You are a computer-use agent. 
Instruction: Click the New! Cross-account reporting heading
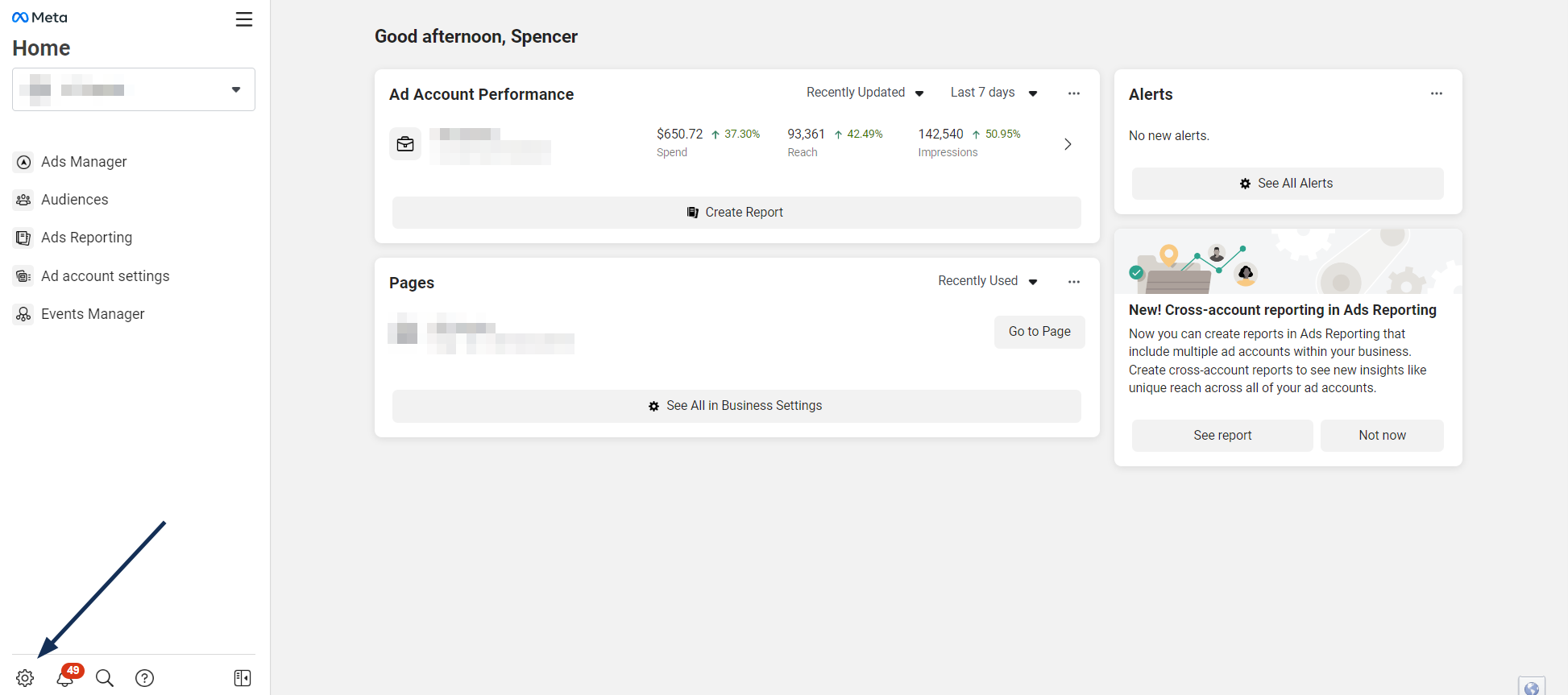(x=1282, y=310)
